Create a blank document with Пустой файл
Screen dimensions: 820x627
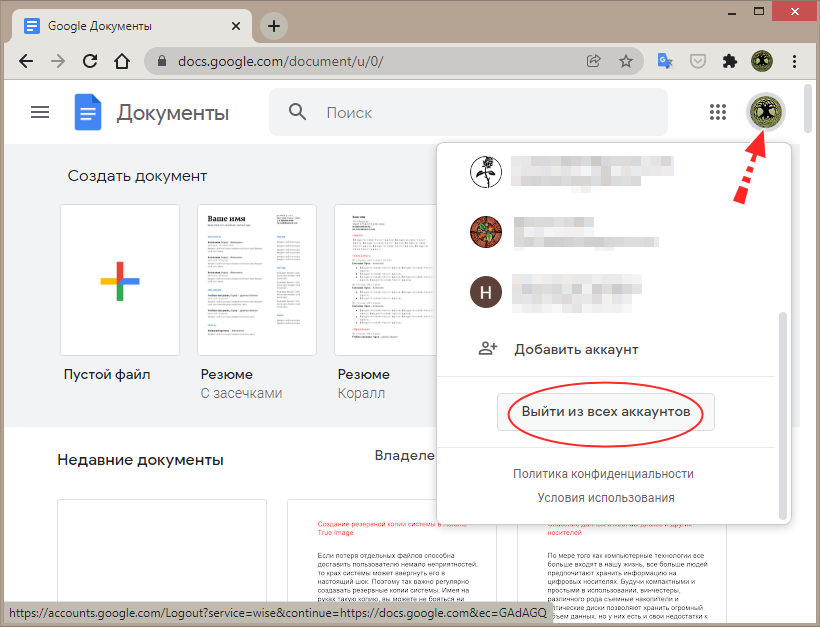pyautogui.click(x=120, y=280)
